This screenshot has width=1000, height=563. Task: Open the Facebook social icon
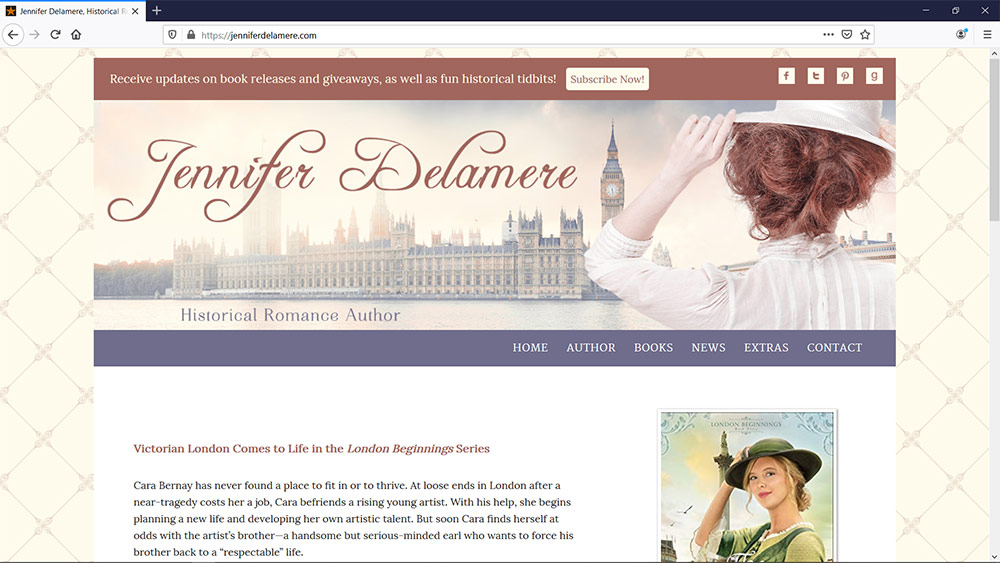click(x=786, y=76)
